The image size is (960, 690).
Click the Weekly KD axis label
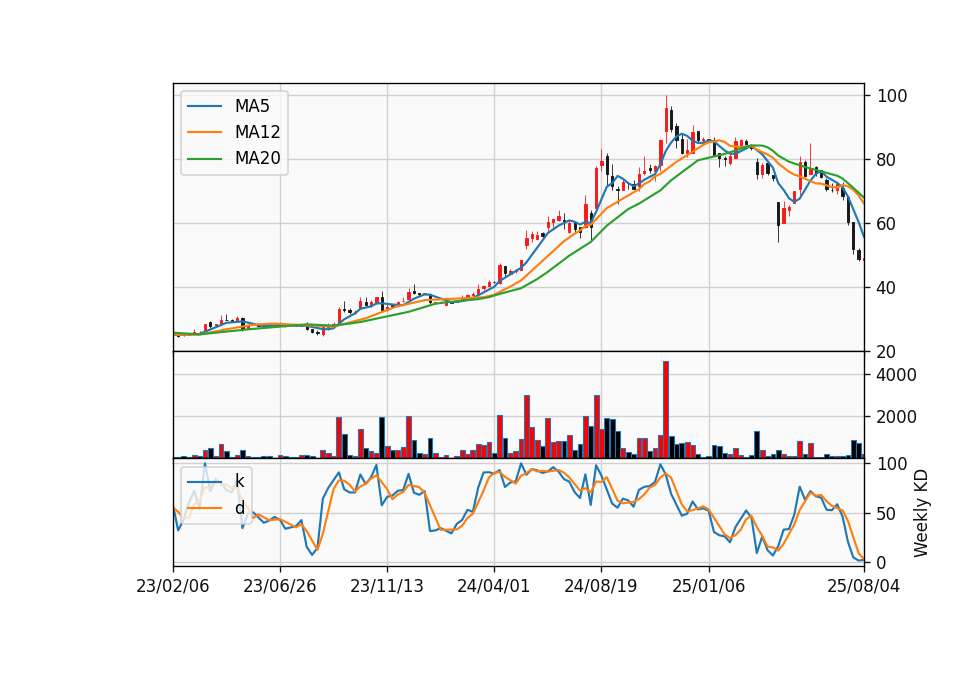coord(921,514)
